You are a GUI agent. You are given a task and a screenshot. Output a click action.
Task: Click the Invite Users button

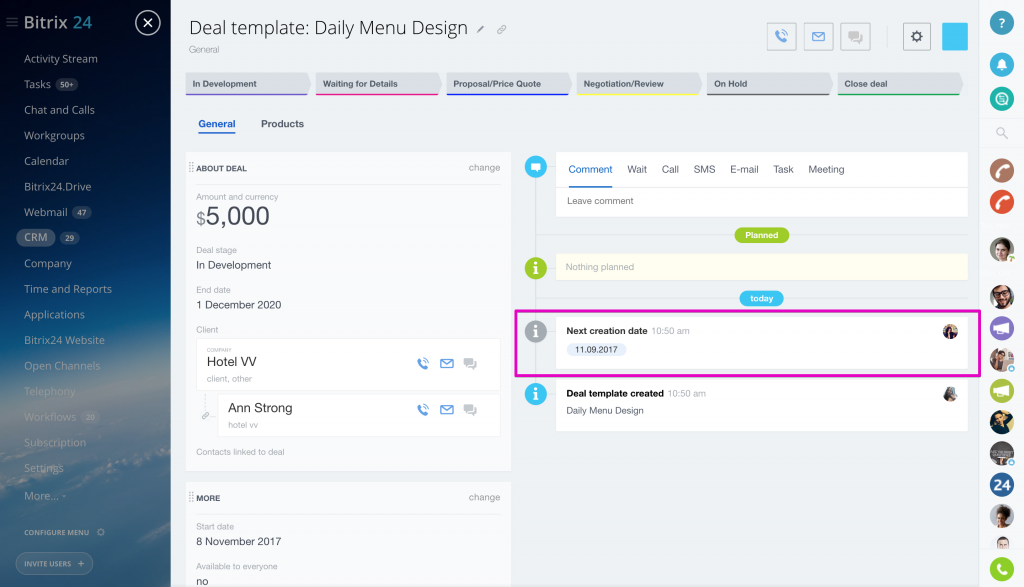pyautogui.click(x=54, y=563)
